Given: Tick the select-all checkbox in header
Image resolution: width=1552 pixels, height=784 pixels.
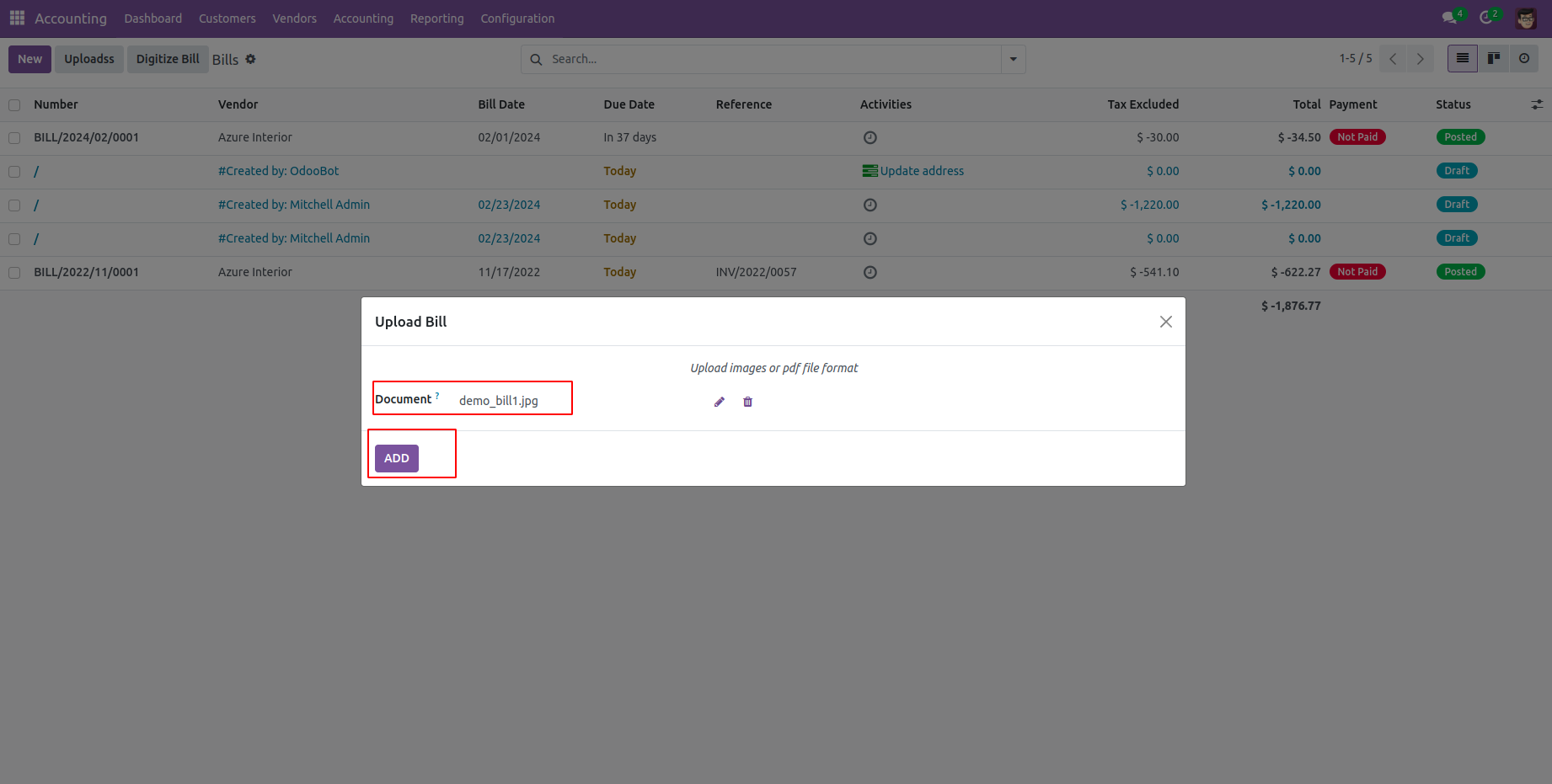Looking at the screenshot, I should click(14, 105).
